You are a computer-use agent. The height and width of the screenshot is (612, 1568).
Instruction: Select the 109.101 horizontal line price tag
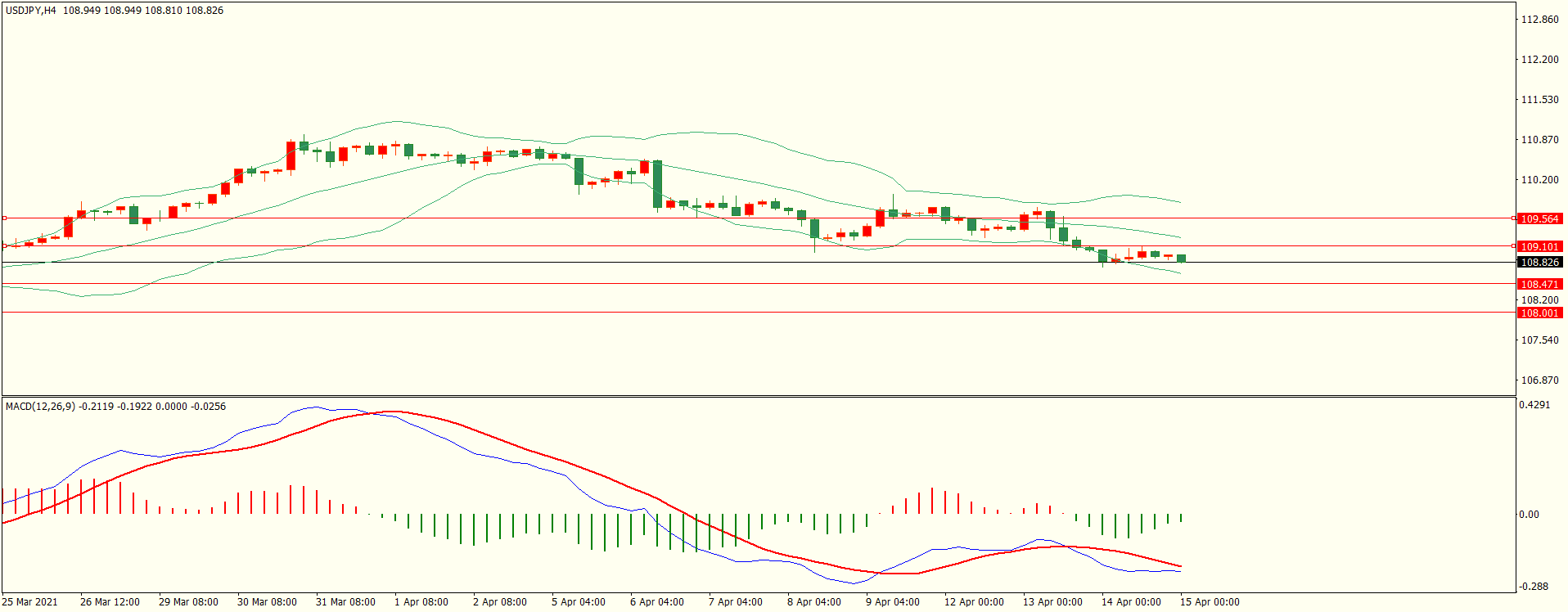click(x=1539, y=246)
